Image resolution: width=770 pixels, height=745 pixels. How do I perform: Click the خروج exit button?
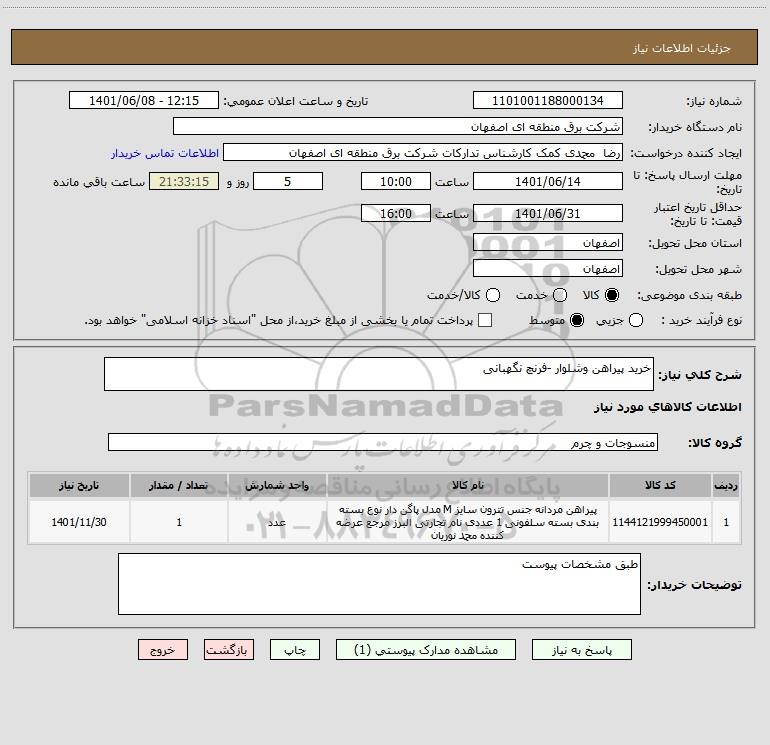[163, 650]
